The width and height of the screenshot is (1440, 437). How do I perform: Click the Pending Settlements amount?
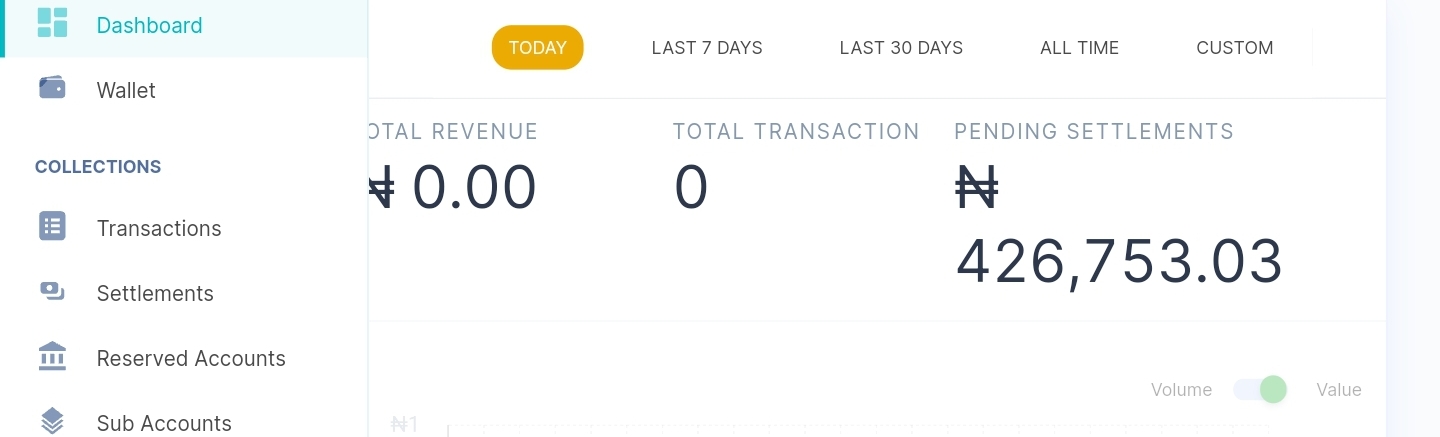[1118, 260]
